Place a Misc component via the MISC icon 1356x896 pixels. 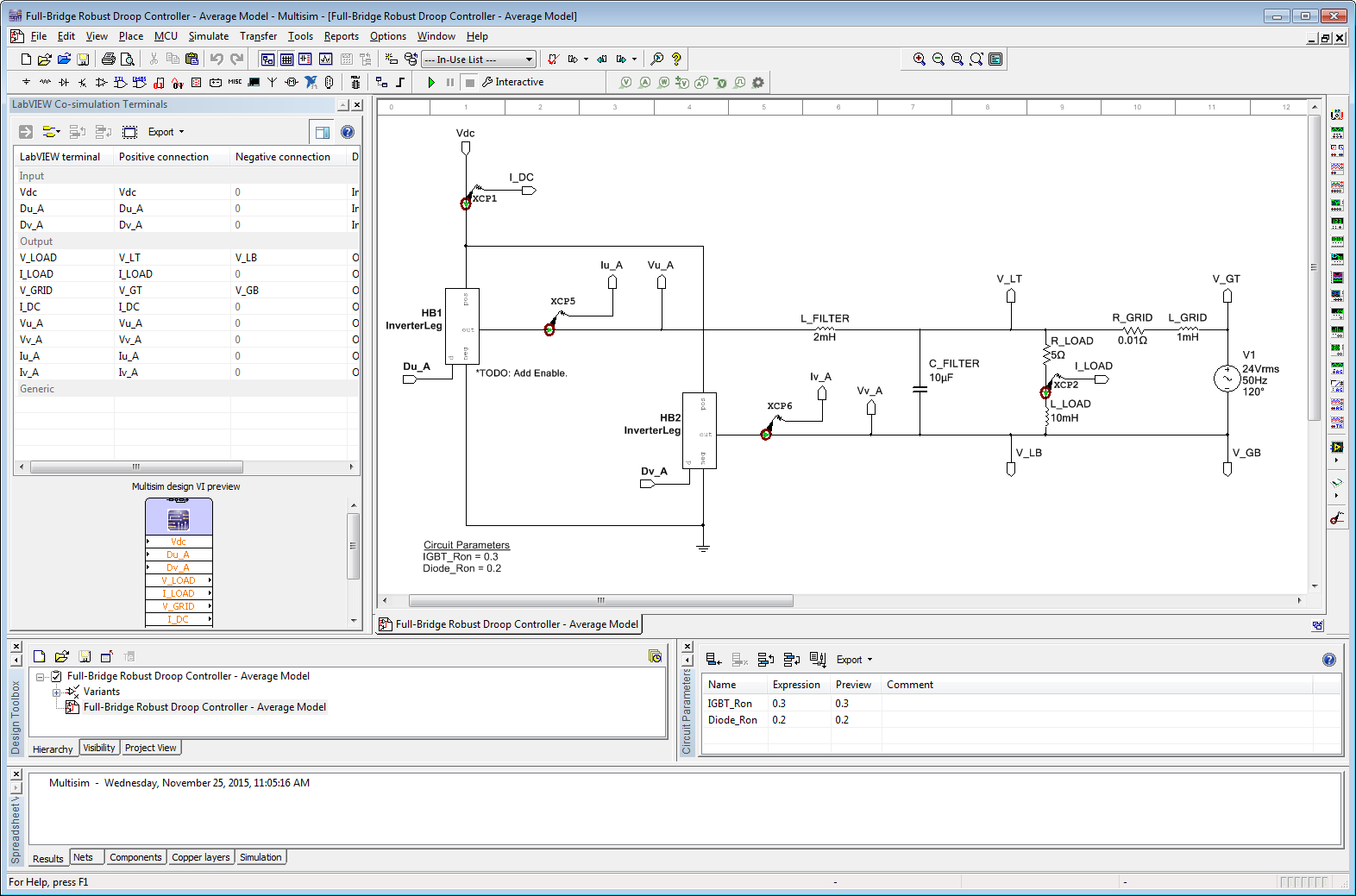[x=235, y=83]
